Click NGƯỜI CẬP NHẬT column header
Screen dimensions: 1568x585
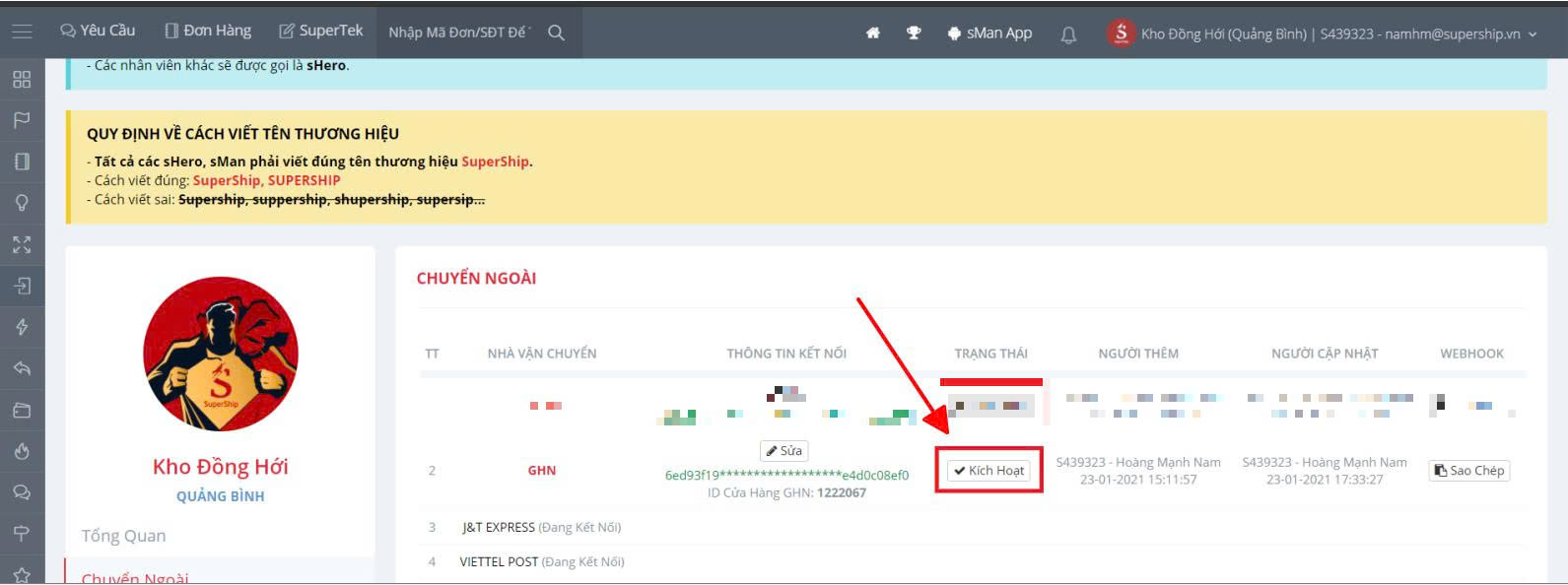tap(1325, 354)
